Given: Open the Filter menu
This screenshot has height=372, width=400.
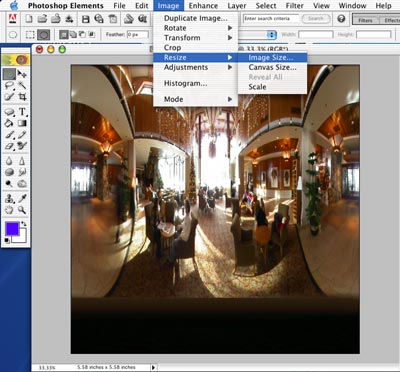Looking at the screenshot, I should [295, 6].
